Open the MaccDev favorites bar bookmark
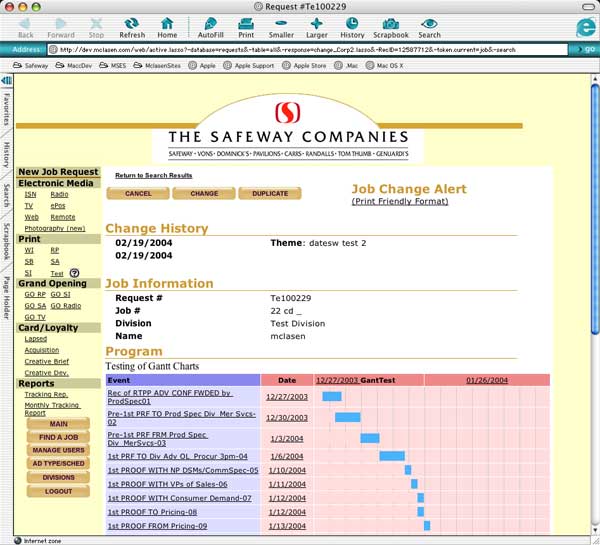 click(x=74, y=65)
